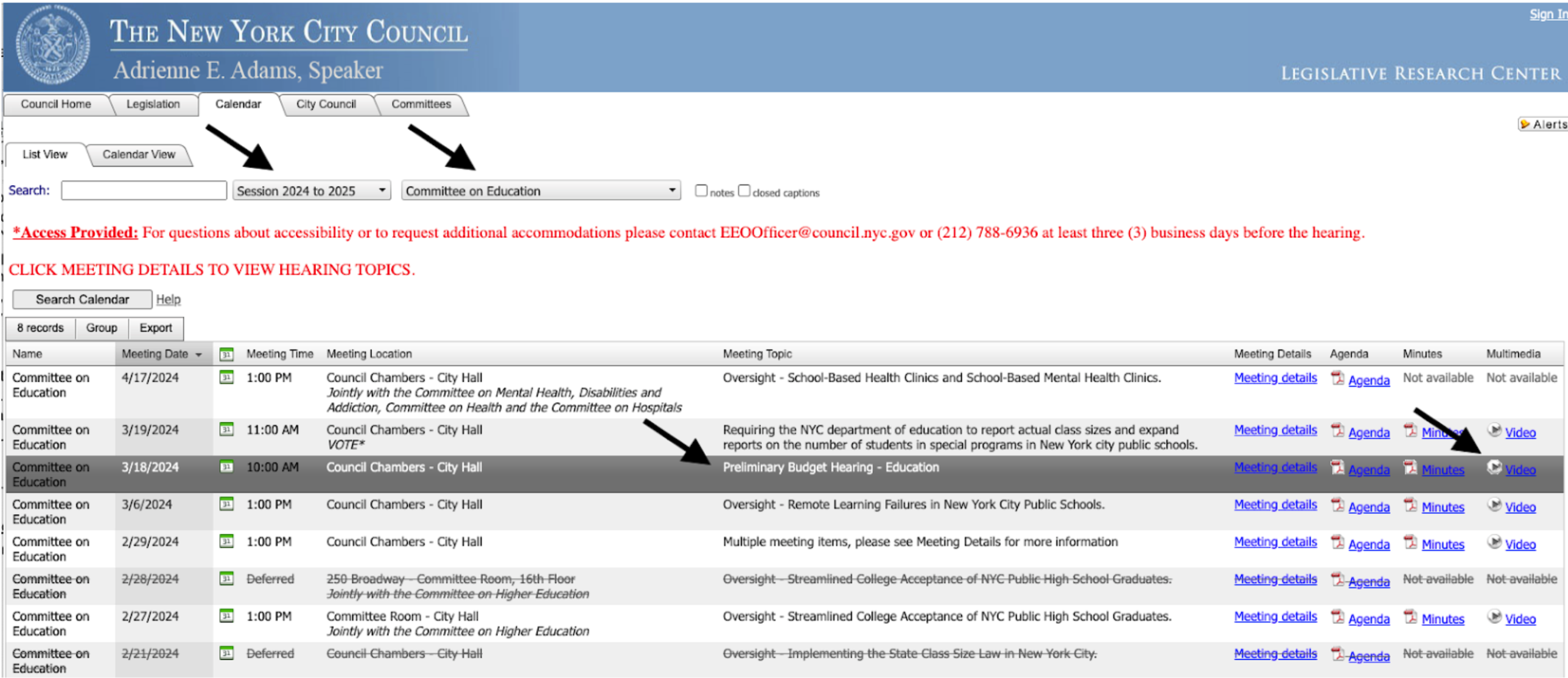Click PDF icon beside 2/27/2024 Agenda
Image resolution: width=1568 pixels, height=678 pixels.
click(1337, 617)
